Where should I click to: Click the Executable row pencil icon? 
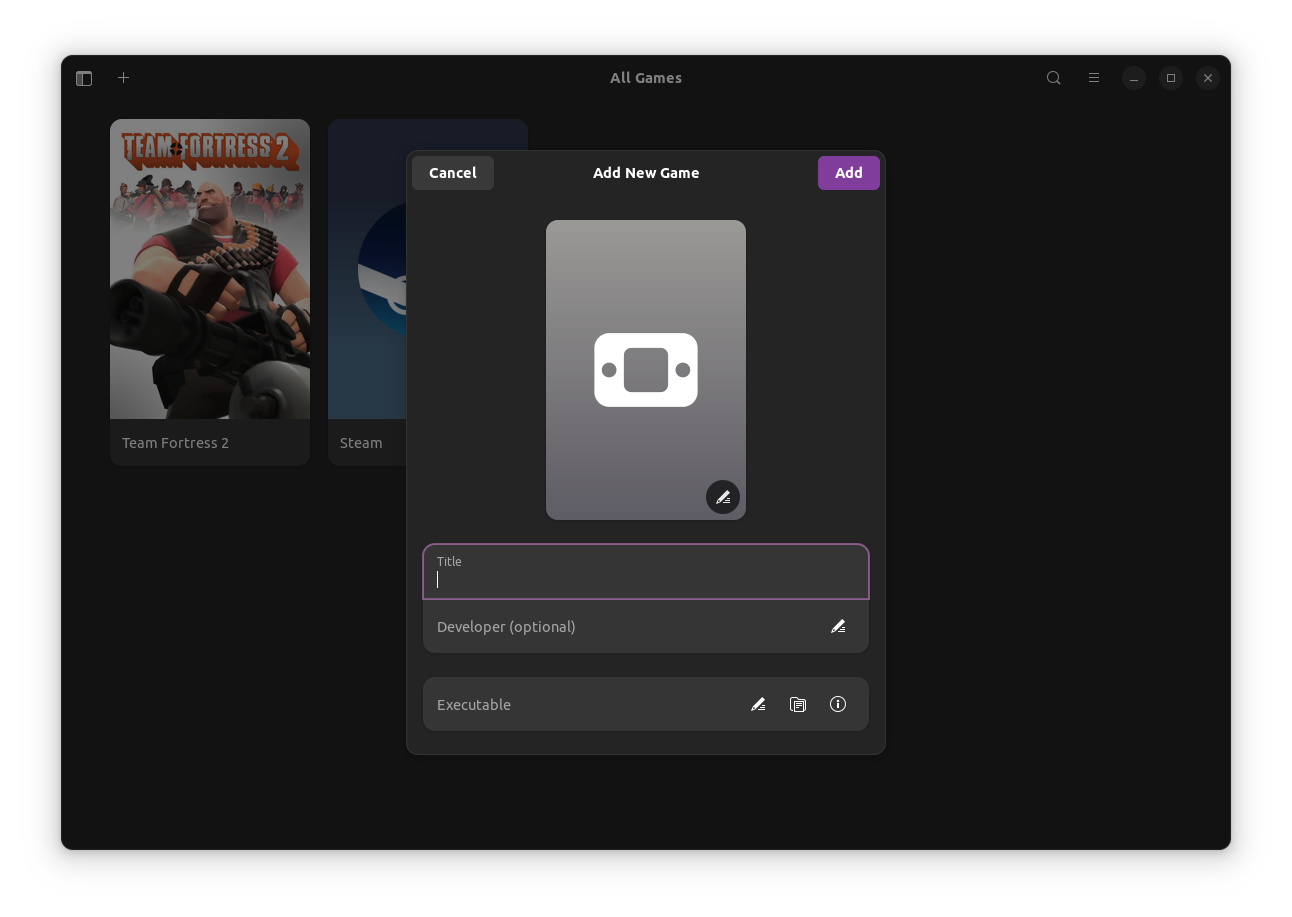tap(758, 705)
